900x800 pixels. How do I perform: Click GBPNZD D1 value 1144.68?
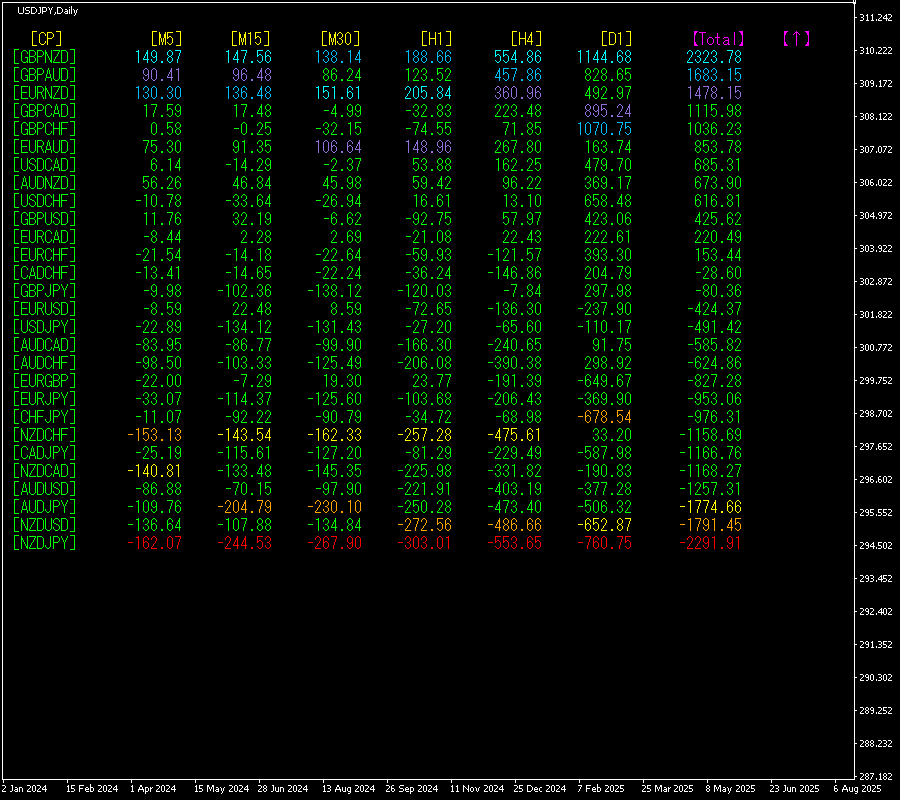tap(604, 57)
